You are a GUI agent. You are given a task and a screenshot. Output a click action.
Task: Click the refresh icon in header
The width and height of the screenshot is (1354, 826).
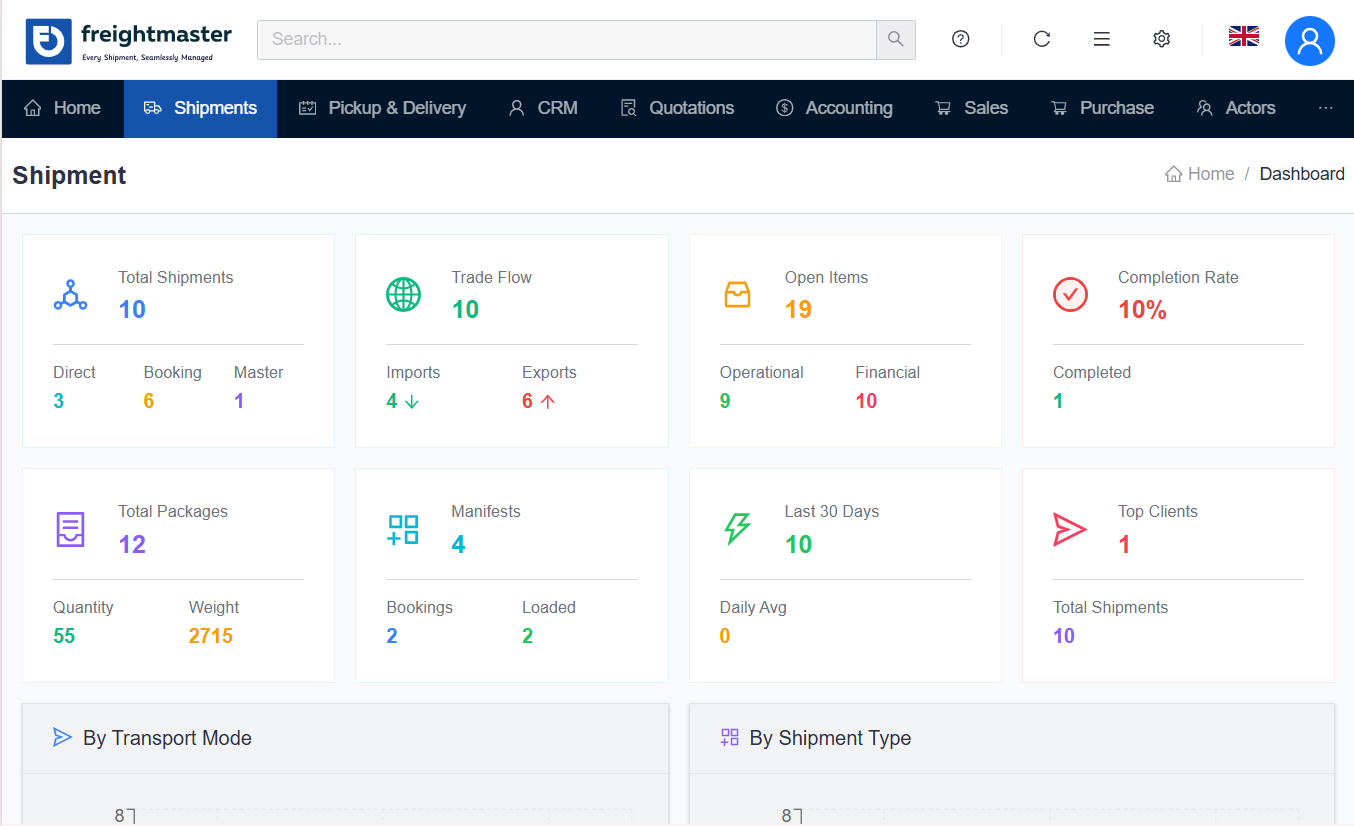(x=1041, y=39)
